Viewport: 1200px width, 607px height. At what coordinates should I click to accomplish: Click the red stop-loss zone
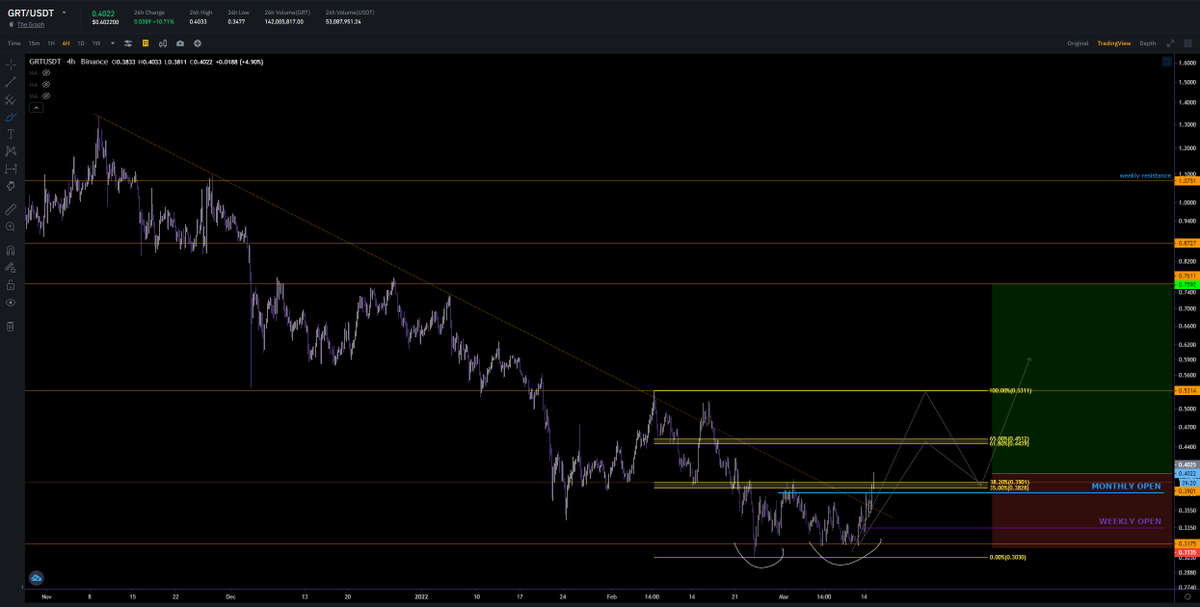(1080, 510)
